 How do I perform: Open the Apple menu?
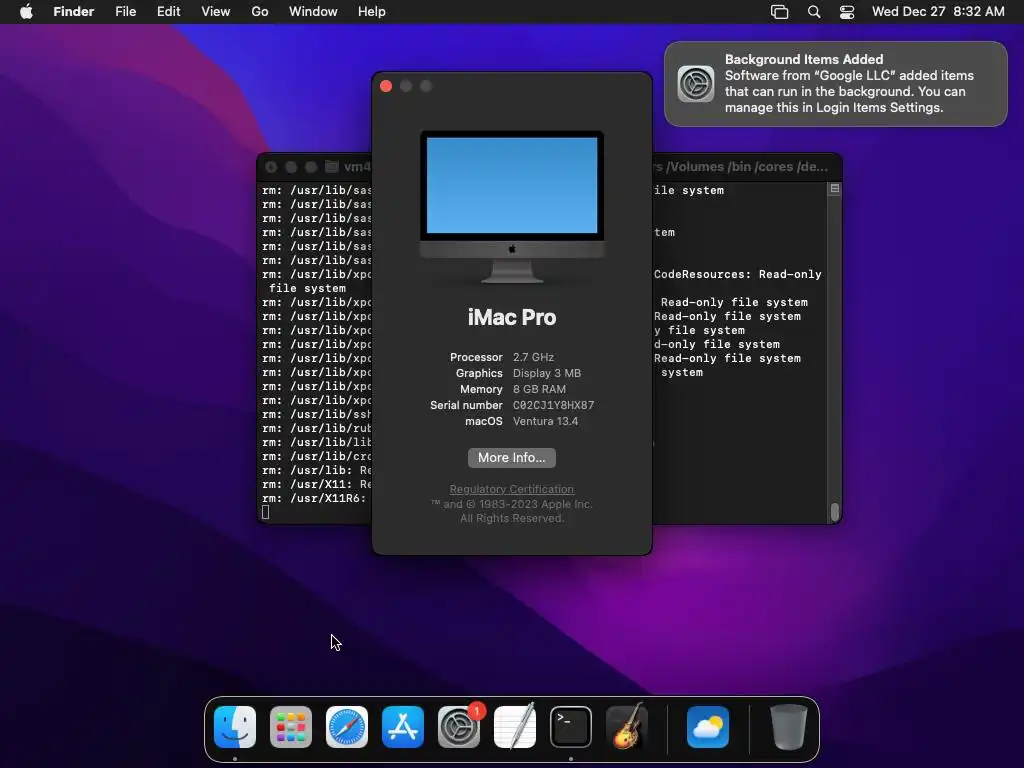[x=26, y=12]
